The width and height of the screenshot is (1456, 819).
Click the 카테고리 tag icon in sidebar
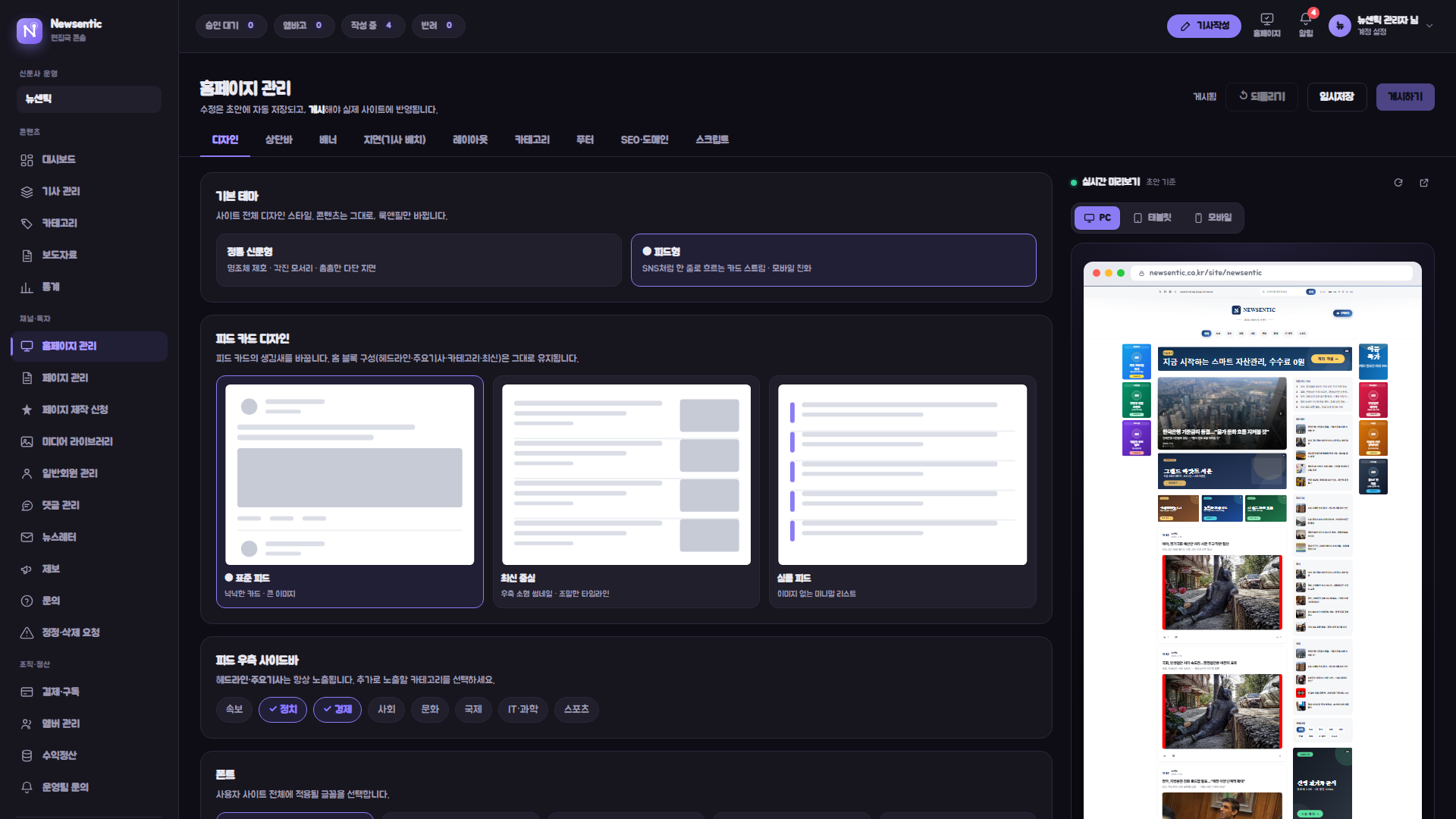(27, 224)
